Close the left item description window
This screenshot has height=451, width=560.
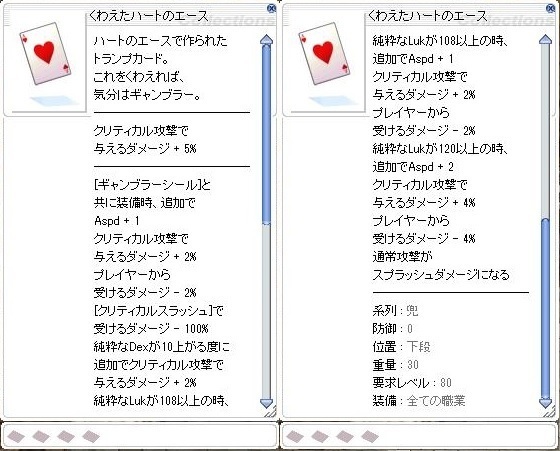(271, 8)
